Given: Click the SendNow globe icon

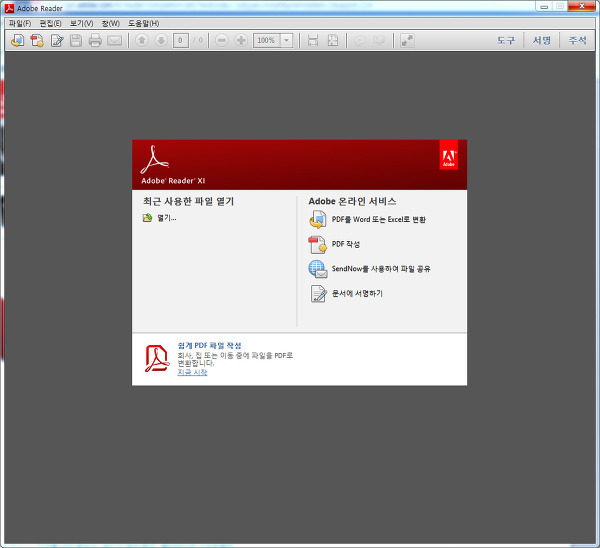Looking at the screenshot, I should tap(318, 269).
